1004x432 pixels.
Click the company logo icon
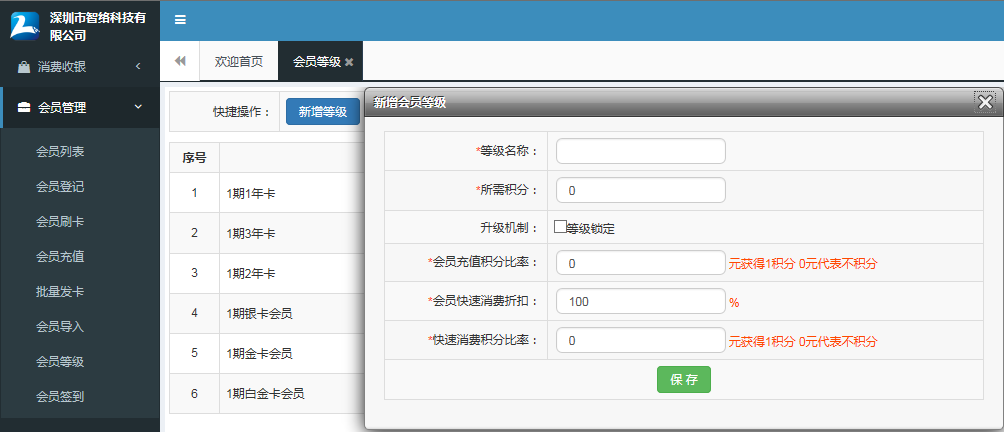click(24, 26)
